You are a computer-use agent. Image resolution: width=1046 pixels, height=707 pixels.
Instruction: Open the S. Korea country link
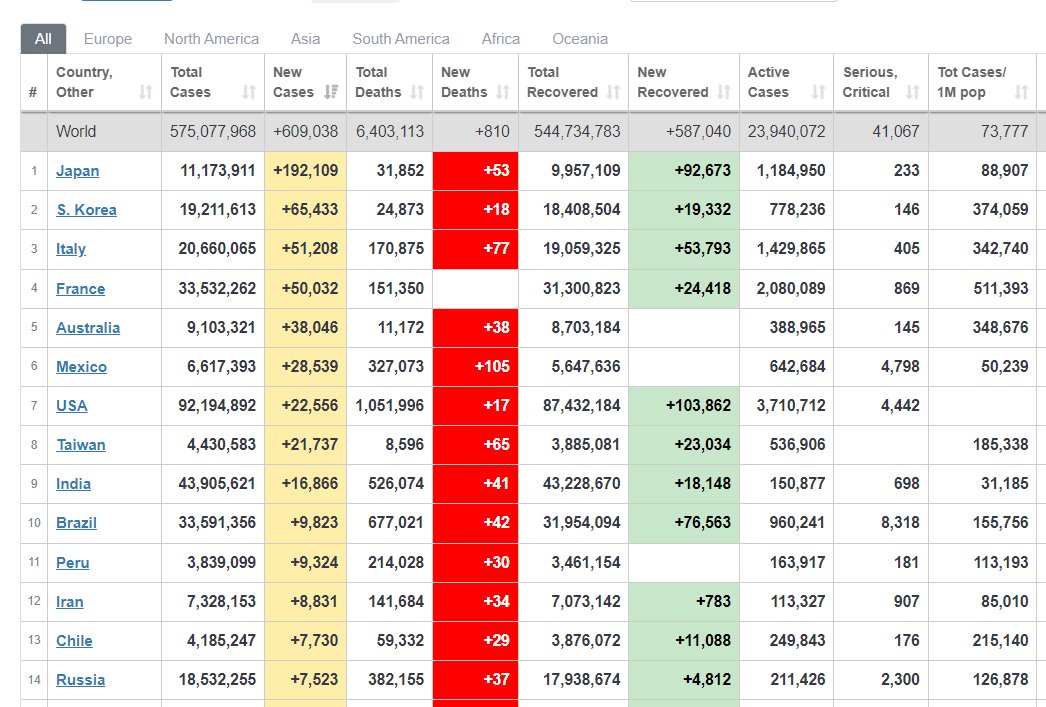(86, 209)
